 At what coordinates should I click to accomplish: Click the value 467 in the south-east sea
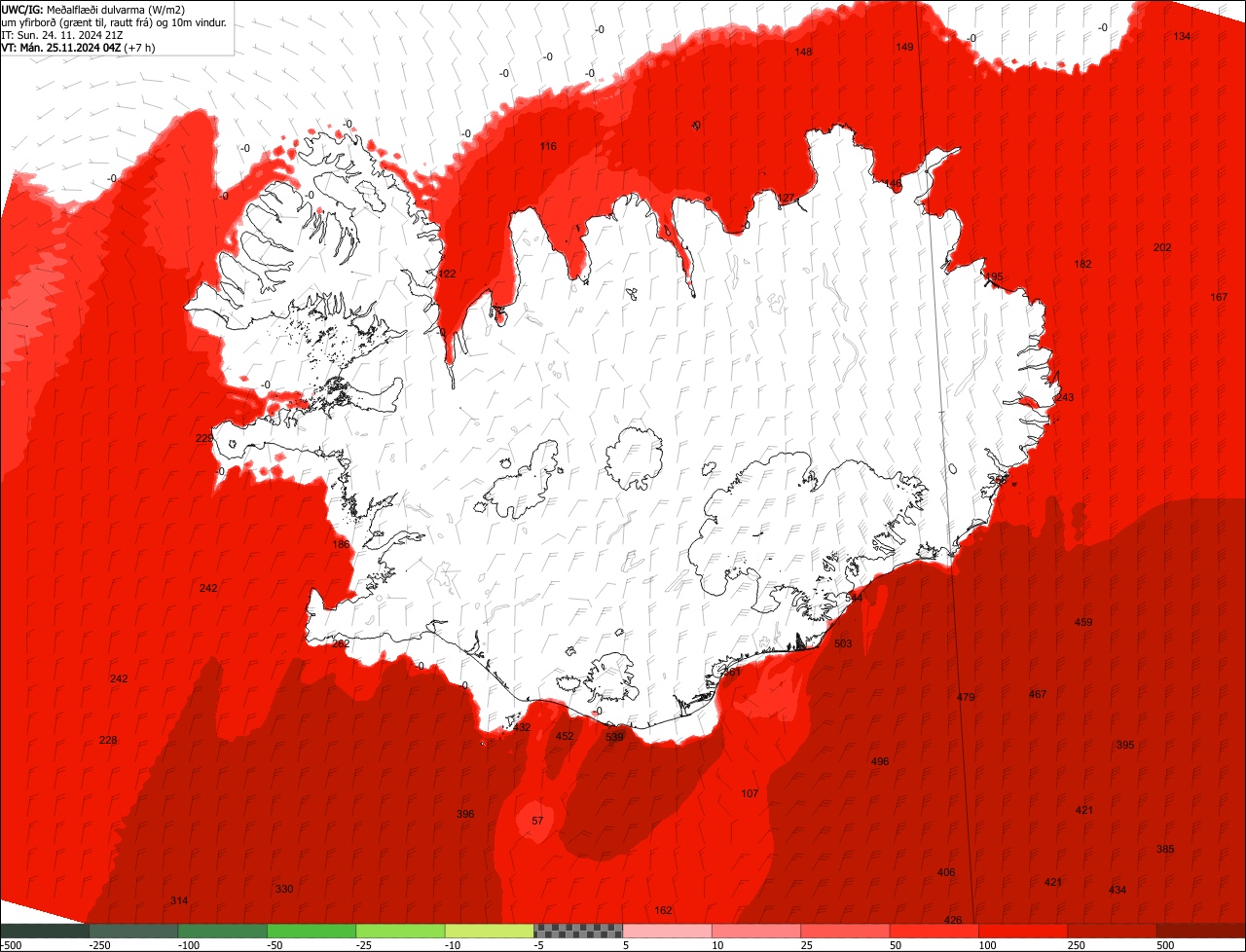tap(1038, 694)
